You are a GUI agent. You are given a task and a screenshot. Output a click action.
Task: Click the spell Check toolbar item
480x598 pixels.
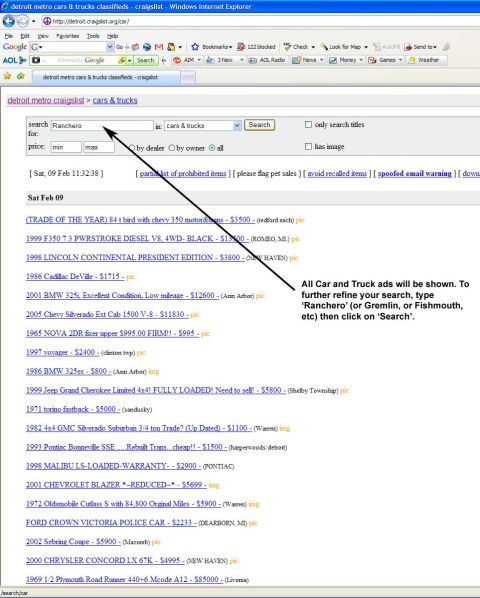(x=296, y=47)
